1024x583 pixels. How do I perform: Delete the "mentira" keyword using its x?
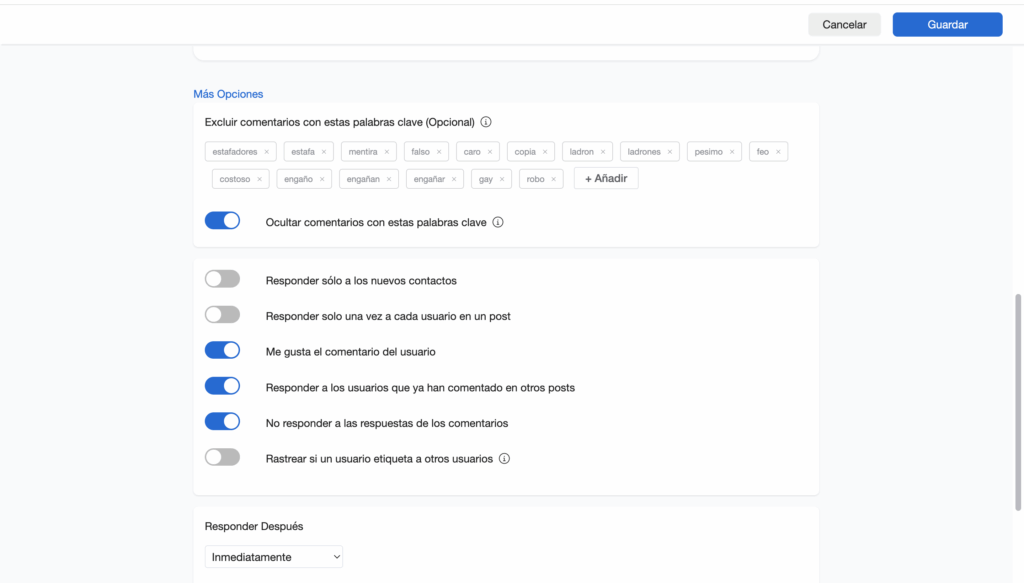(x=387, y=152)
